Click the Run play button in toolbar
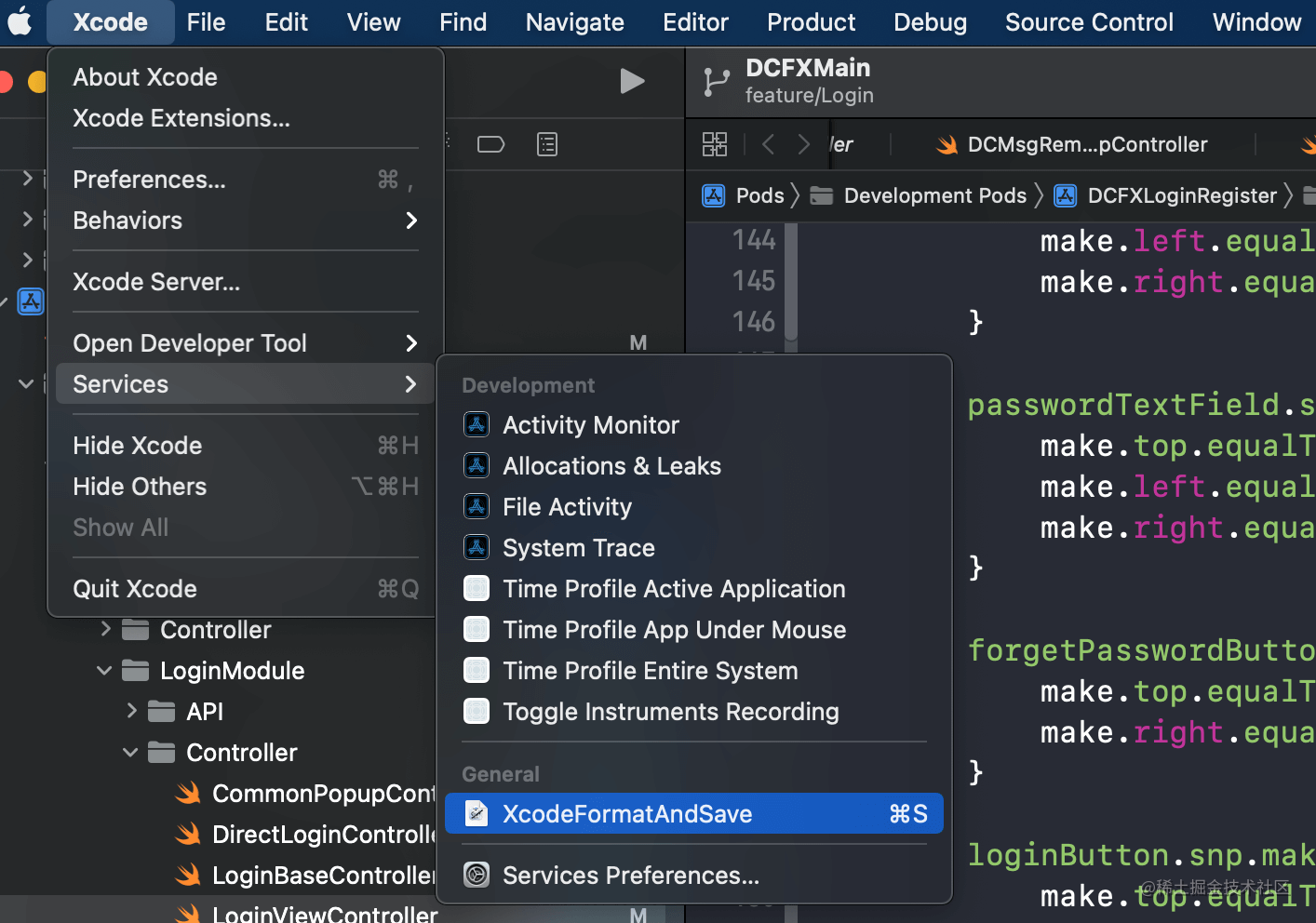This screenshot has height=923, width=1316. [x=632, y=82]
